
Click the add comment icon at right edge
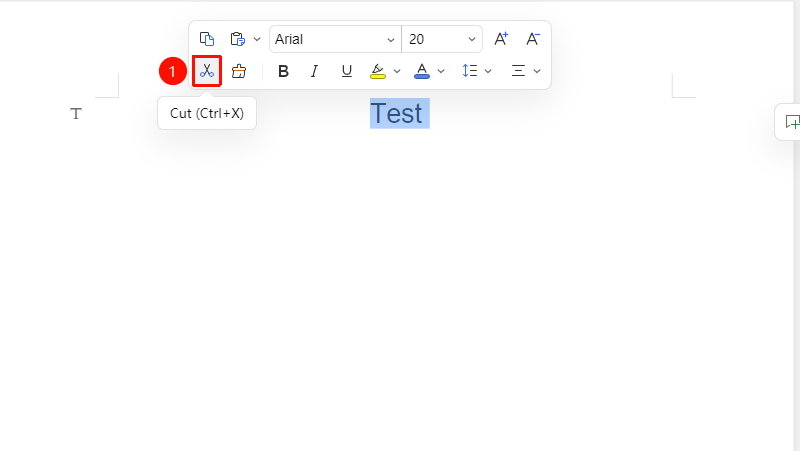(x=792, y=122)
